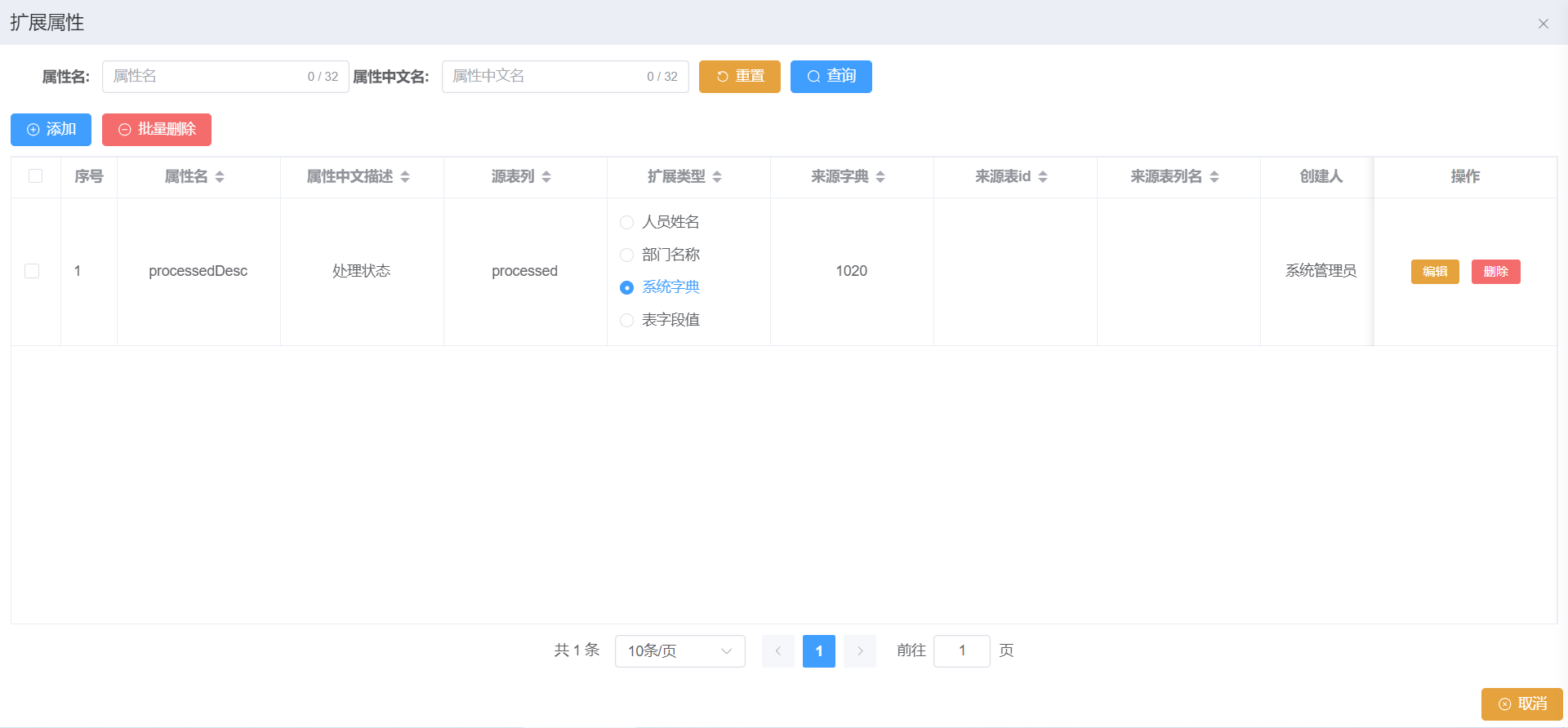Sort by 属性名 column arrows
The width and height of the screenshot is (1568, 728).
pyautogui.click(x=220, y=177)
